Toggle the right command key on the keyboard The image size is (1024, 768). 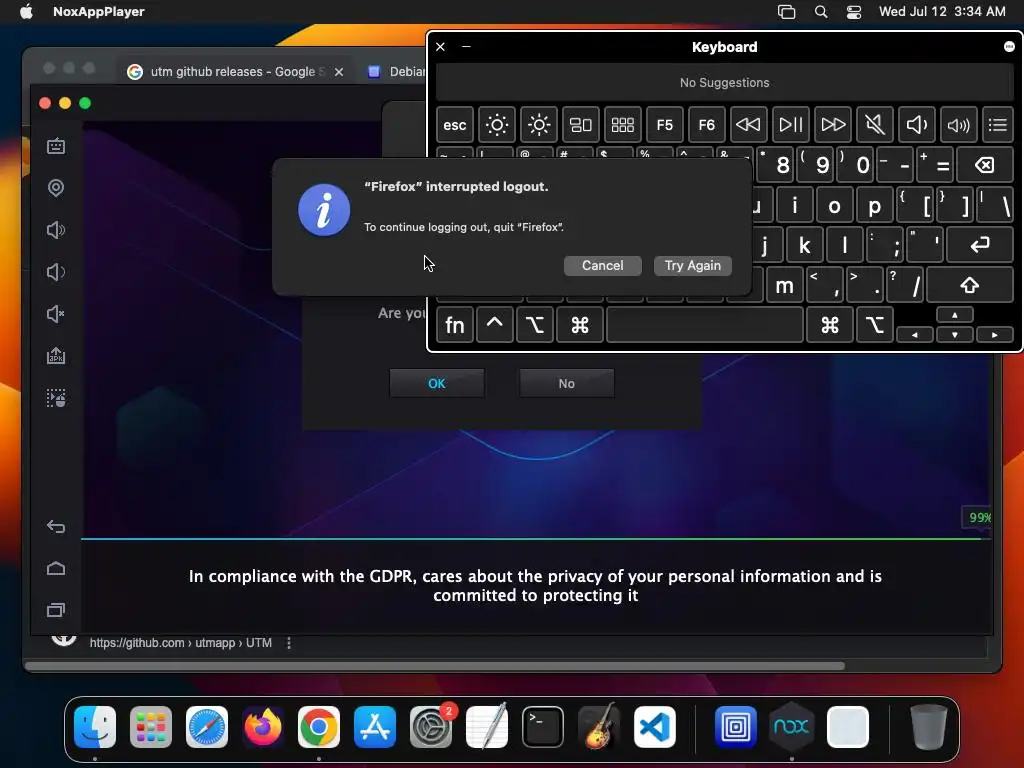tap(829, 325)
